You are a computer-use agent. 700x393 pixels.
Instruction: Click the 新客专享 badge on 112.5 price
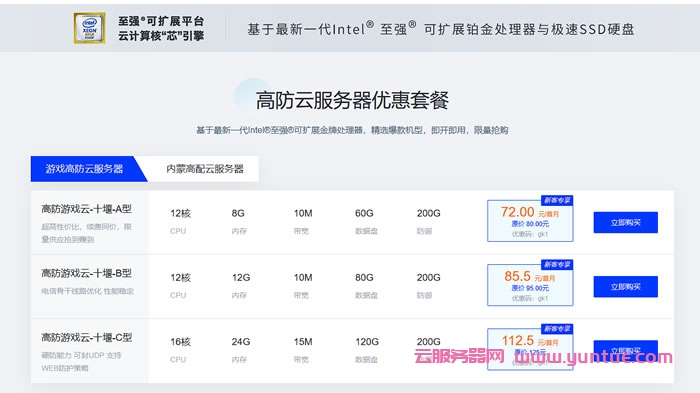click(x=557, y=329)
